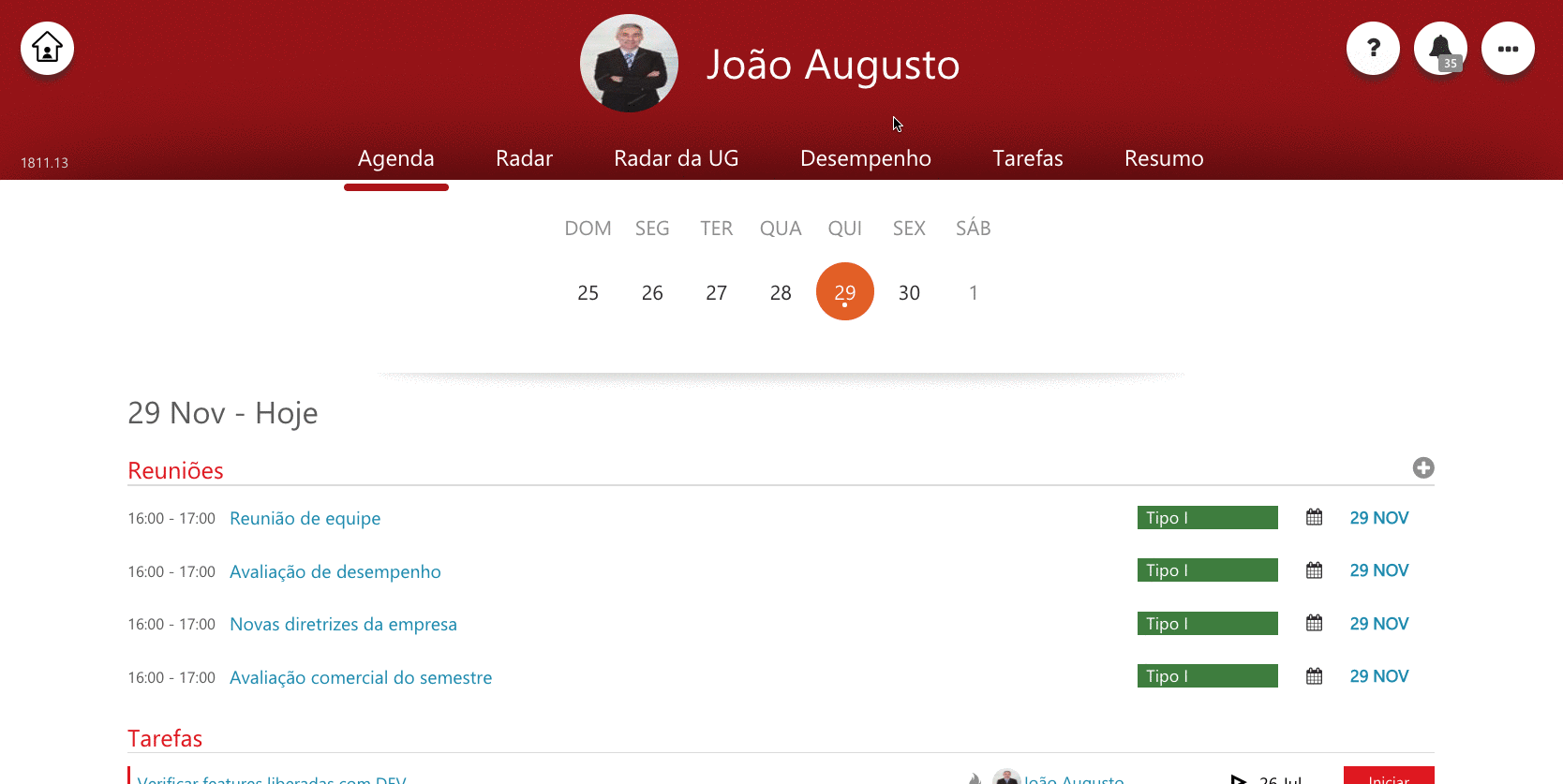The width and height of the screenshot is (1563, 784).
Task: Switch to the Resumo tab
Action: [x=1164, y=158]
